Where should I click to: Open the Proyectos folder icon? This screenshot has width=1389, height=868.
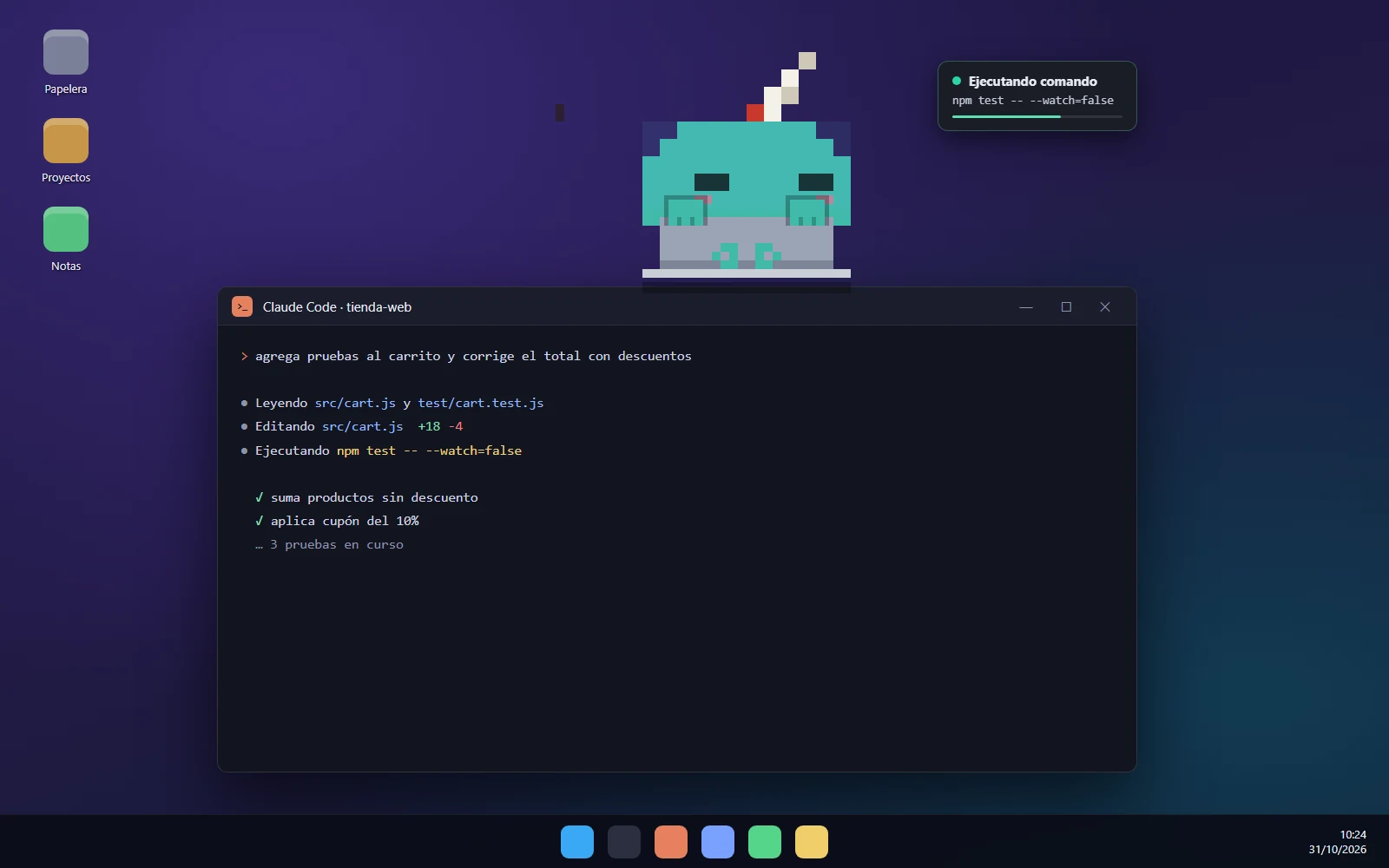coord(66,141)
